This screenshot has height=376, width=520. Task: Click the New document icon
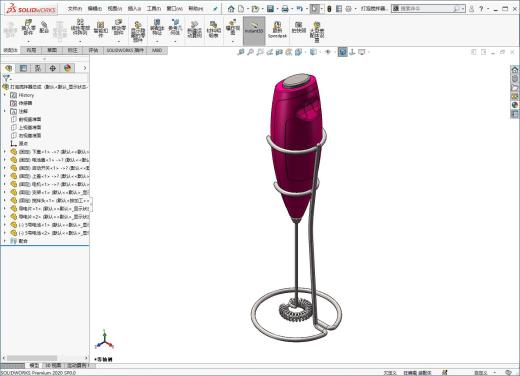coord(241,9)
